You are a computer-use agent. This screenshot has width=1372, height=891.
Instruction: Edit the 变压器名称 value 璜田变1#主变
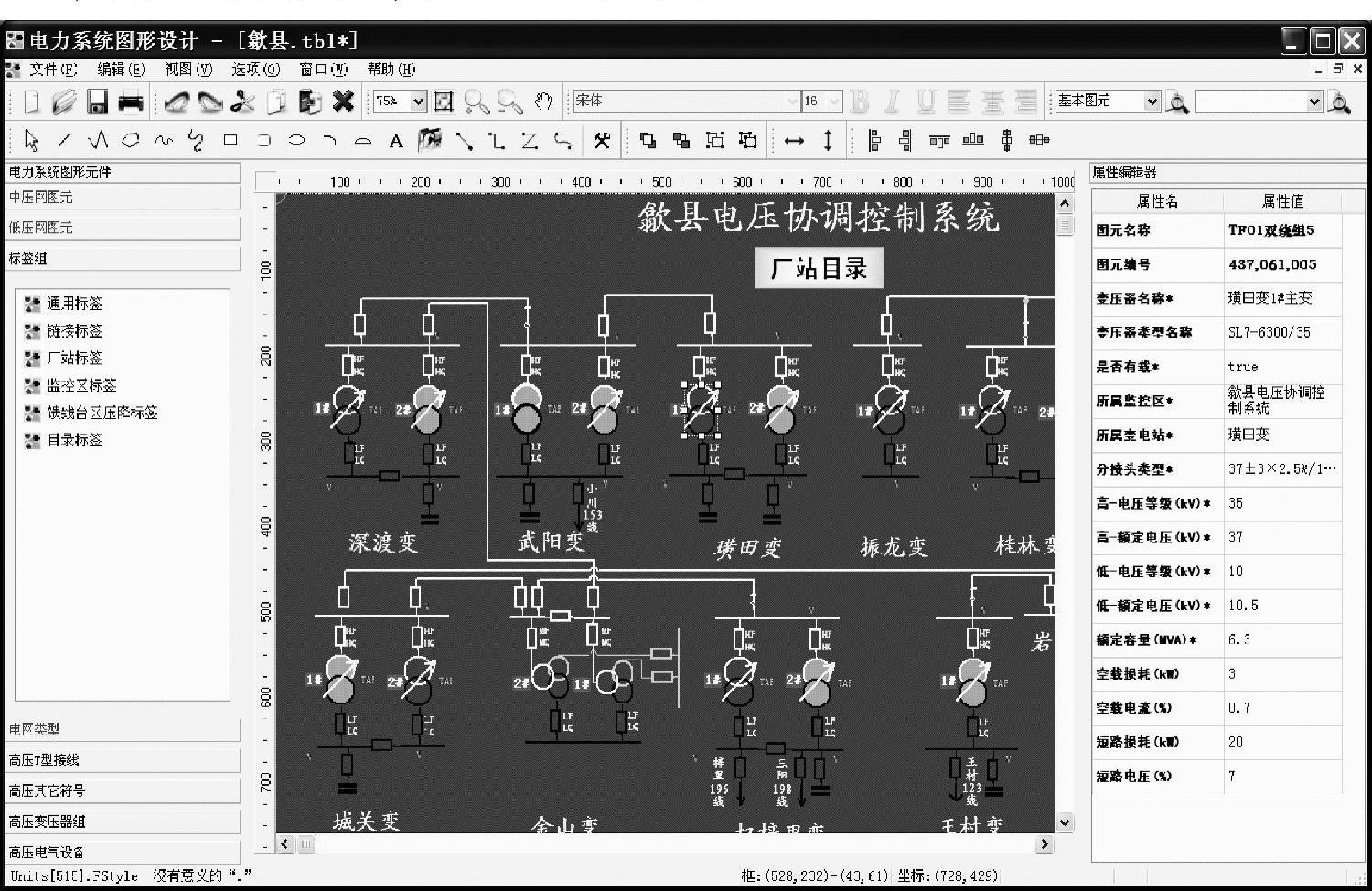tap(1282, 298)
